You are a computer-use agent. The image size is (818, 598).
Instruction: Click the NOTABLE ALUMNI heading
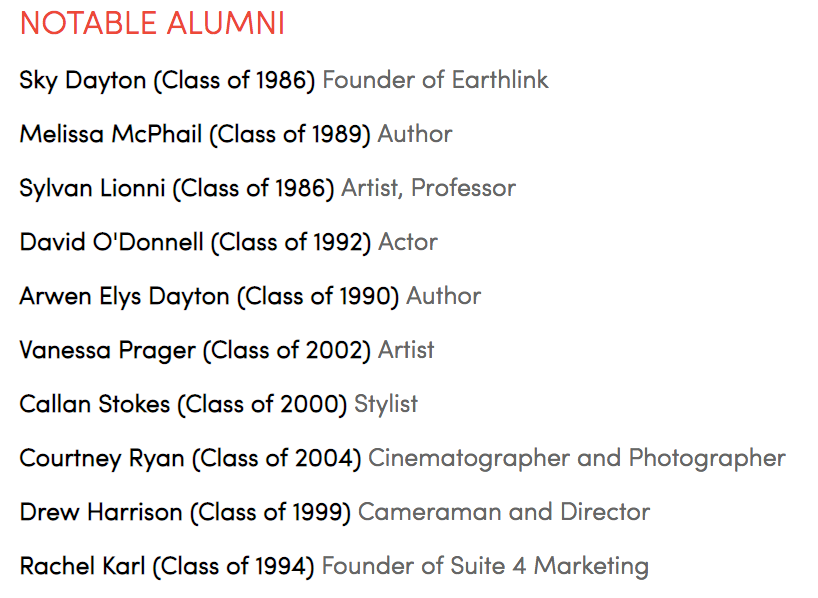pyautogui.click(x=152, y=23)
